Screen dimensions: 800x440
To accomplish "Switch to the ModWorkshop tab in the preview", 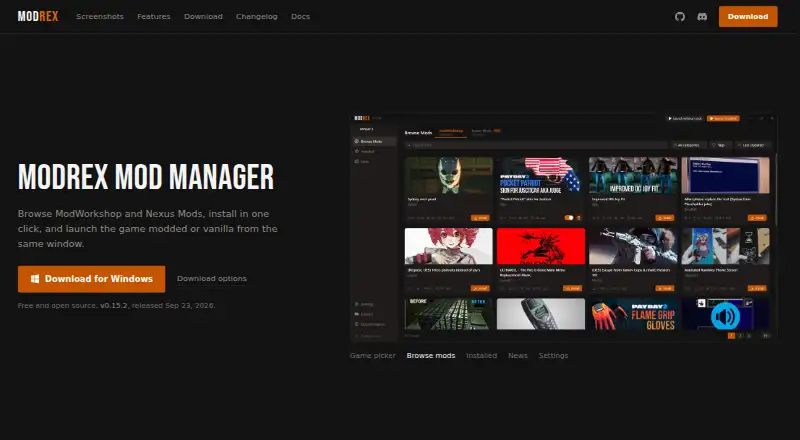I will pyautogui.click(x=451, y=132).
